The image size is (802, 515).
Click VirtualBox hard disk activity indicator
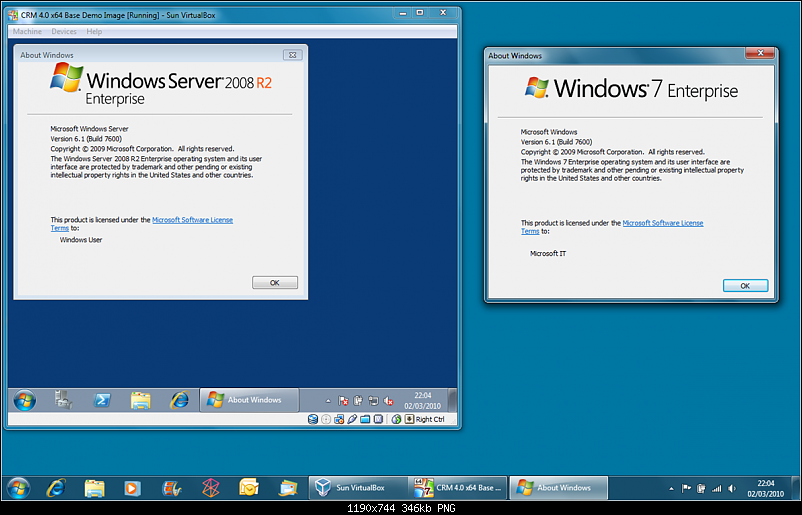tap(313, 419)
